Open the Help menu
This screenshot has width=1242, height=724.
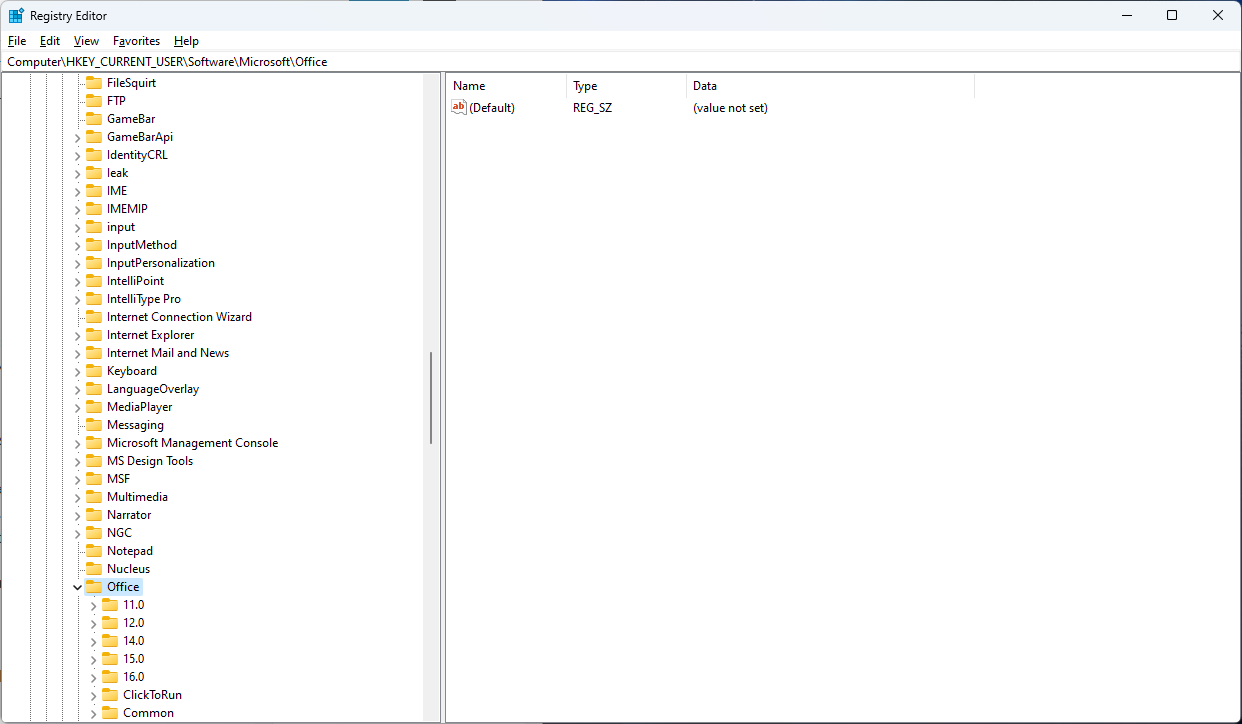pyautogui.click(x=186, y=41)
